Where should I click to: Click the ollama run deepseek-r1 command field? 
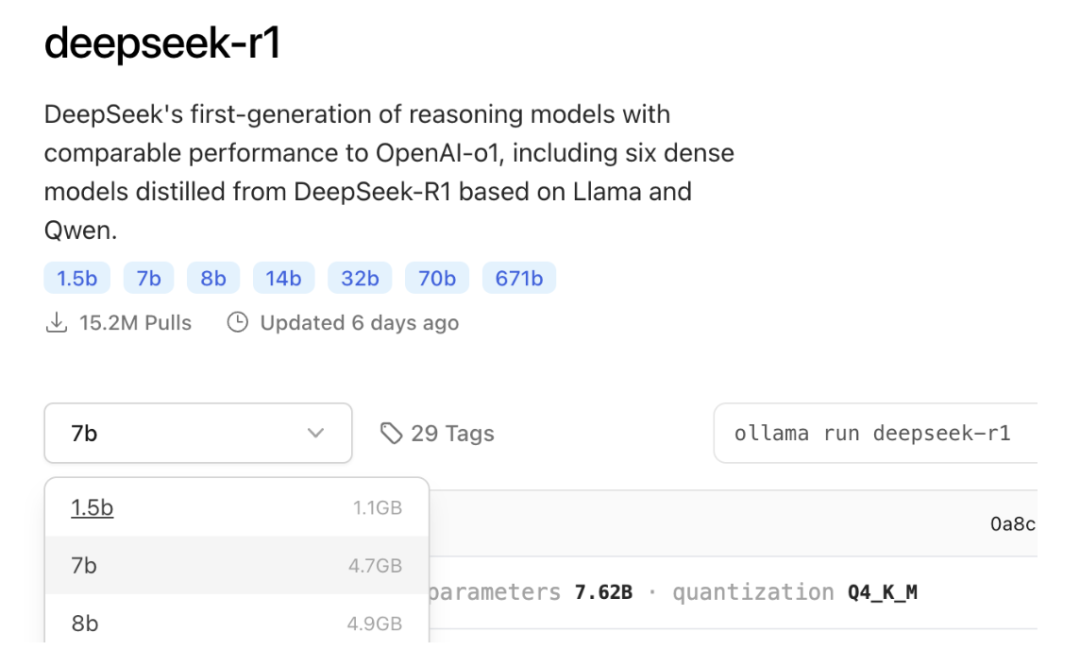click(x=873, y=433)
